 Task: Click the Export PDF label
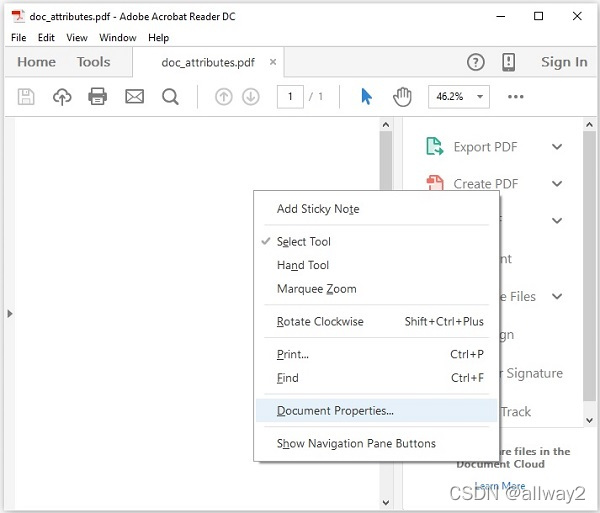click(485, 147)
